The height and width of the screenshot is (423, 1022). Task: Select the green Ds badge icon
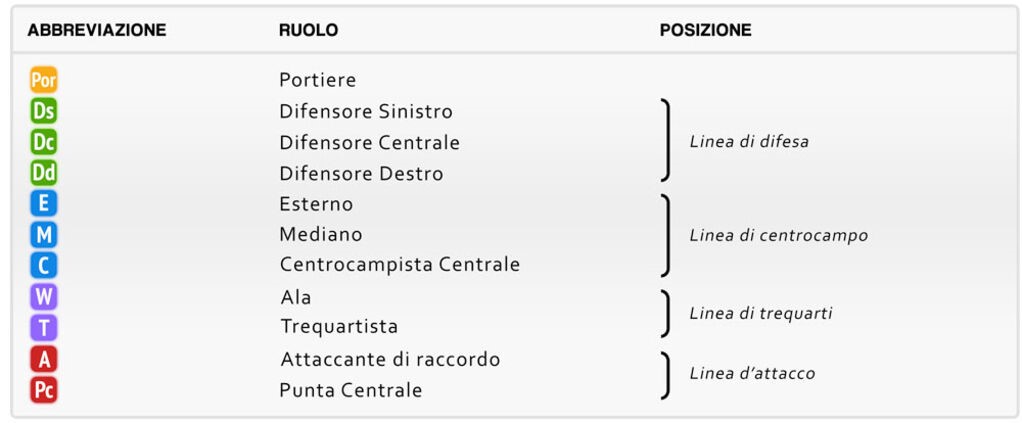pyautogui.click(x=44, y=111)
